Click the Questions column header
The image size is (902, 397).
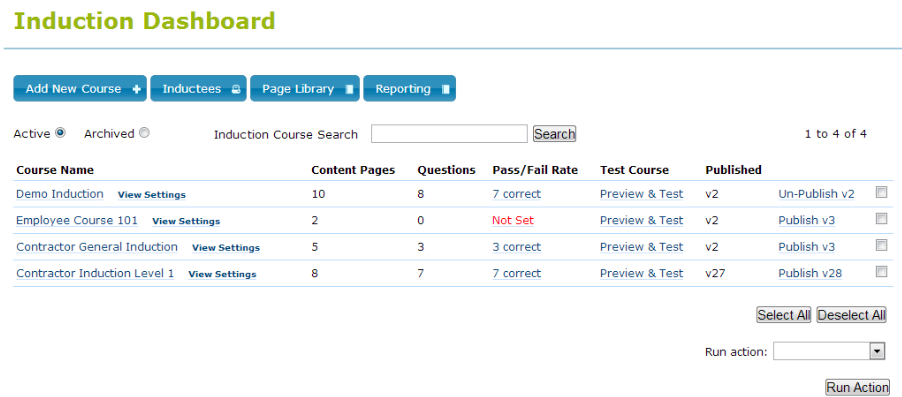[x=446, y=170]
